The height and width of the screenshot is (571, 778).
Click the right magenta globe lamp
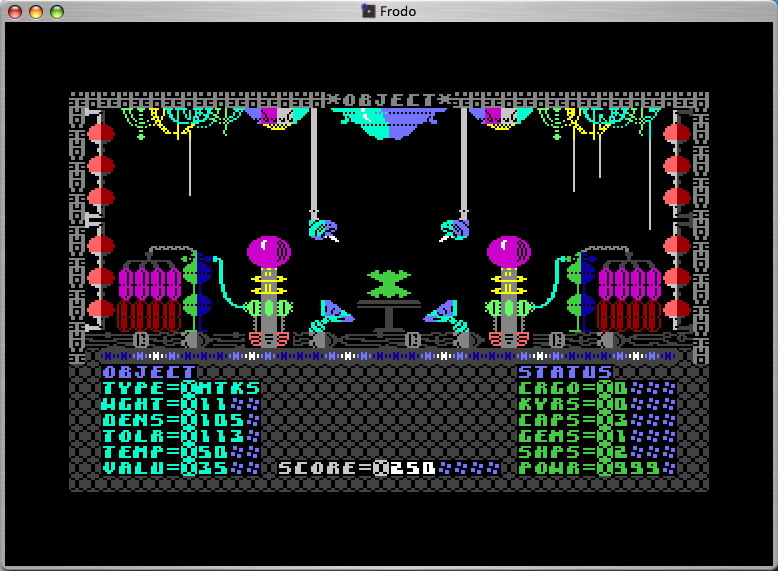(x=509, y=252)
